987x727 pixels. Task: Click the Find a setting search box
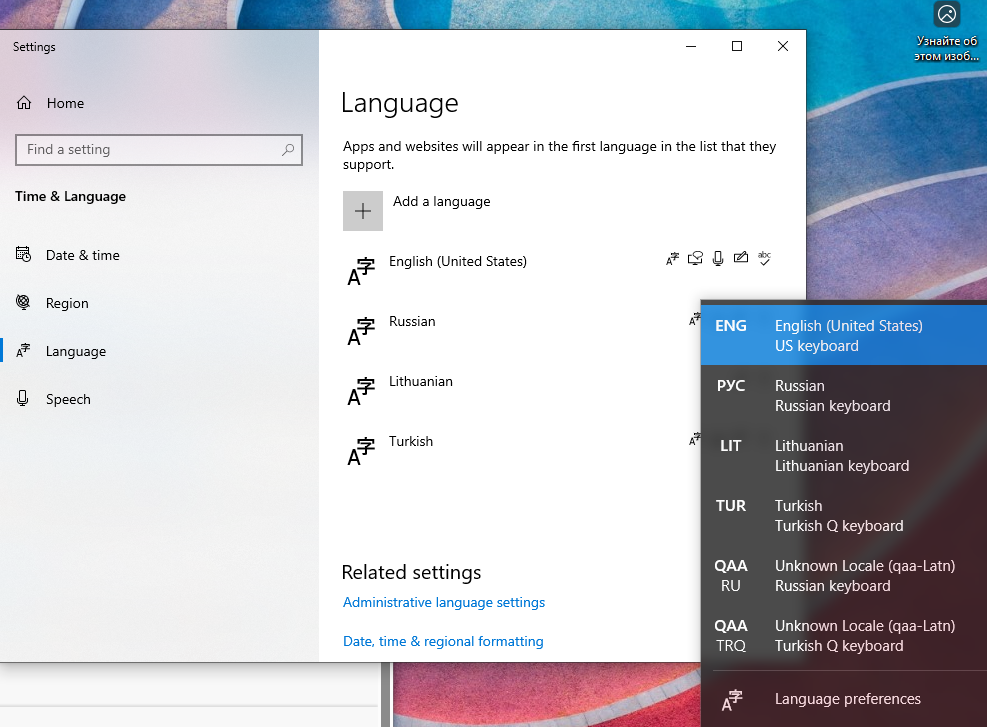point(158,149)
